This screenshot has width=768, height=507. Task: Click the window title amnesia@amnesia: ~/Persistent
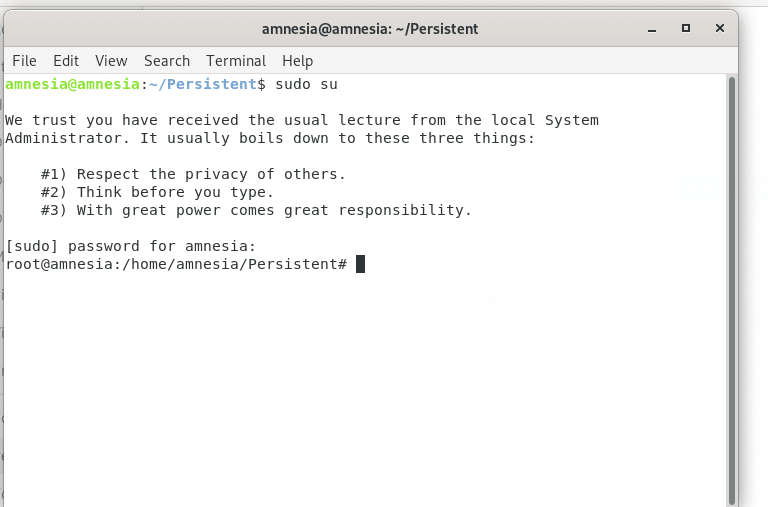370,29
